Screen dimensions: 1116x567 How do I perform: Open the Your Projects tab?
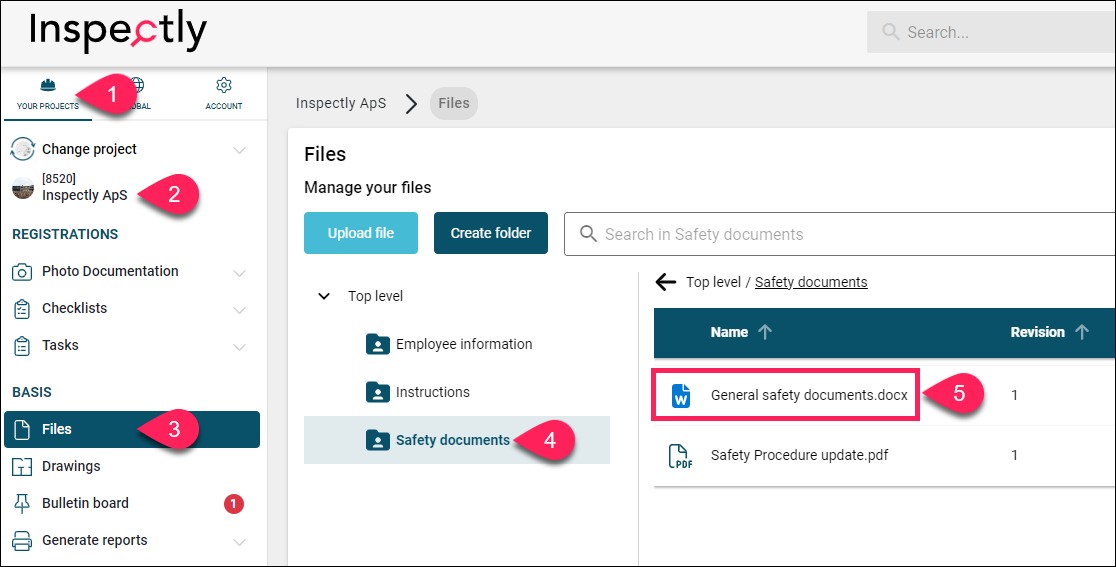(x=48, y=95)
